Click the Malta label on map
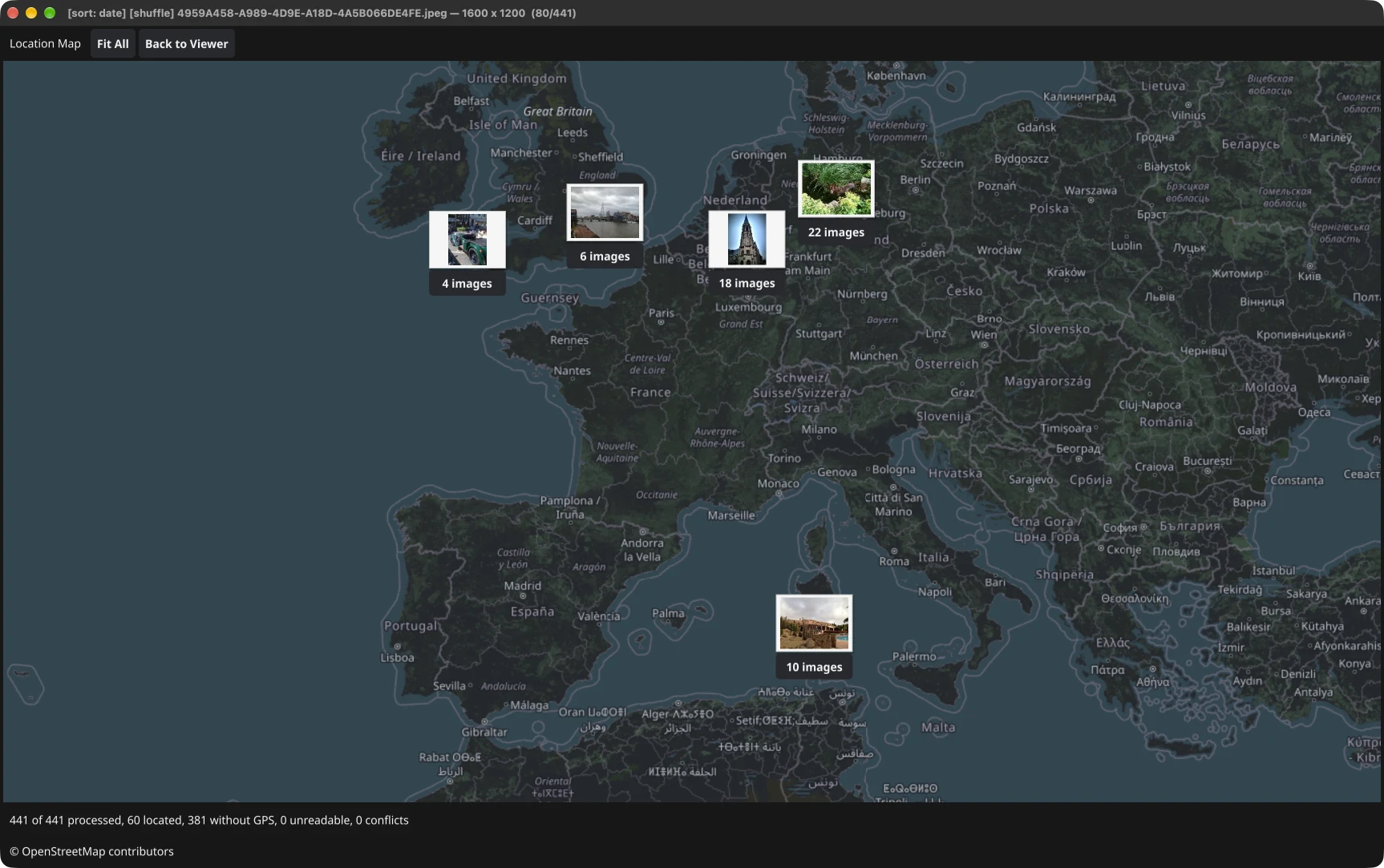Image resolution: width=1384 pixels, height=868 pixels. click(x=938, y=728)
